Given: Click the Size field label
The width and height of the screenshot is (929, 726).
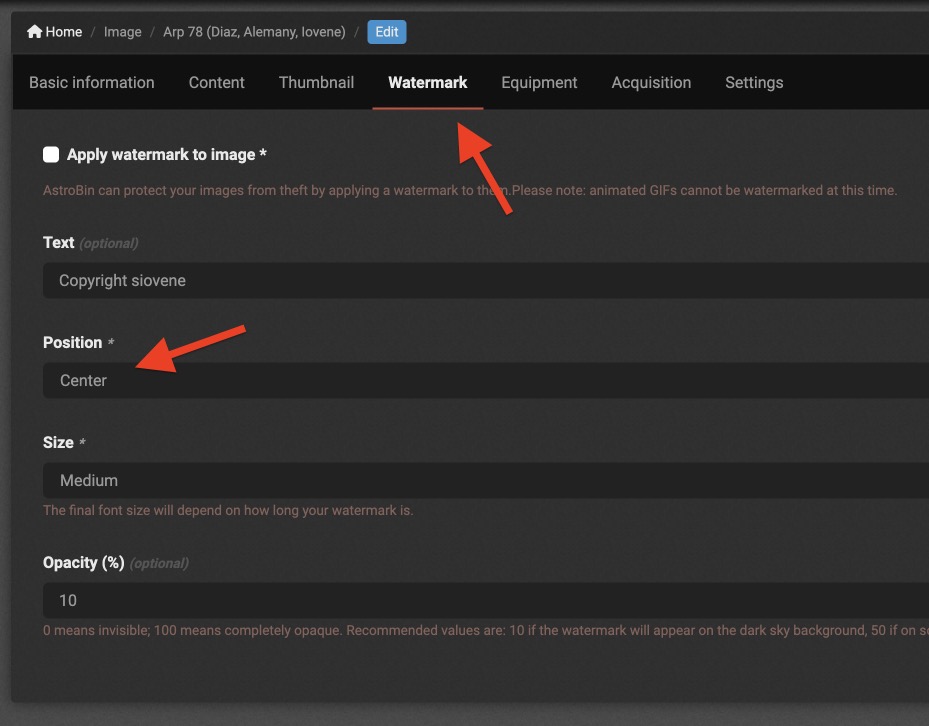Looking at the screenshot, I should tap(65, 443).
